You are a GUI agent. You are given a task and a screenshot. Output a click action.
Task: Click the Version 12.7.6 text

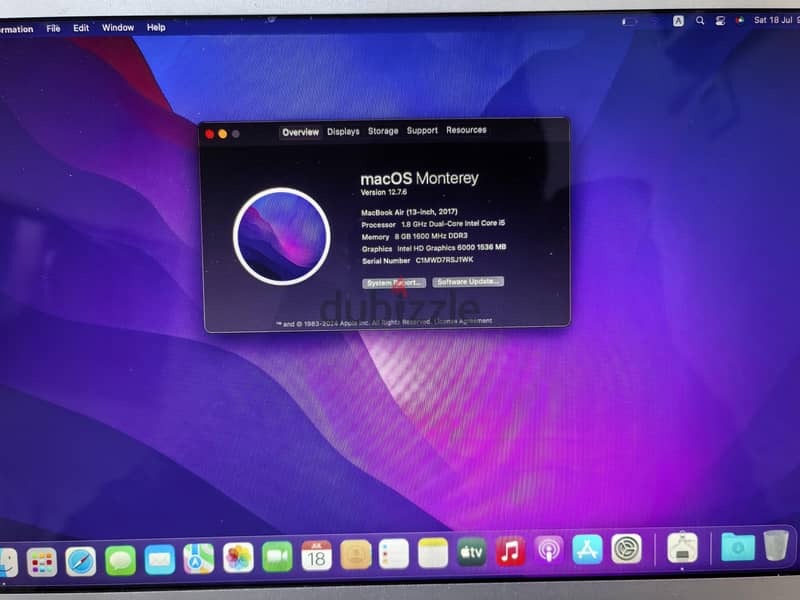[384, 192]
